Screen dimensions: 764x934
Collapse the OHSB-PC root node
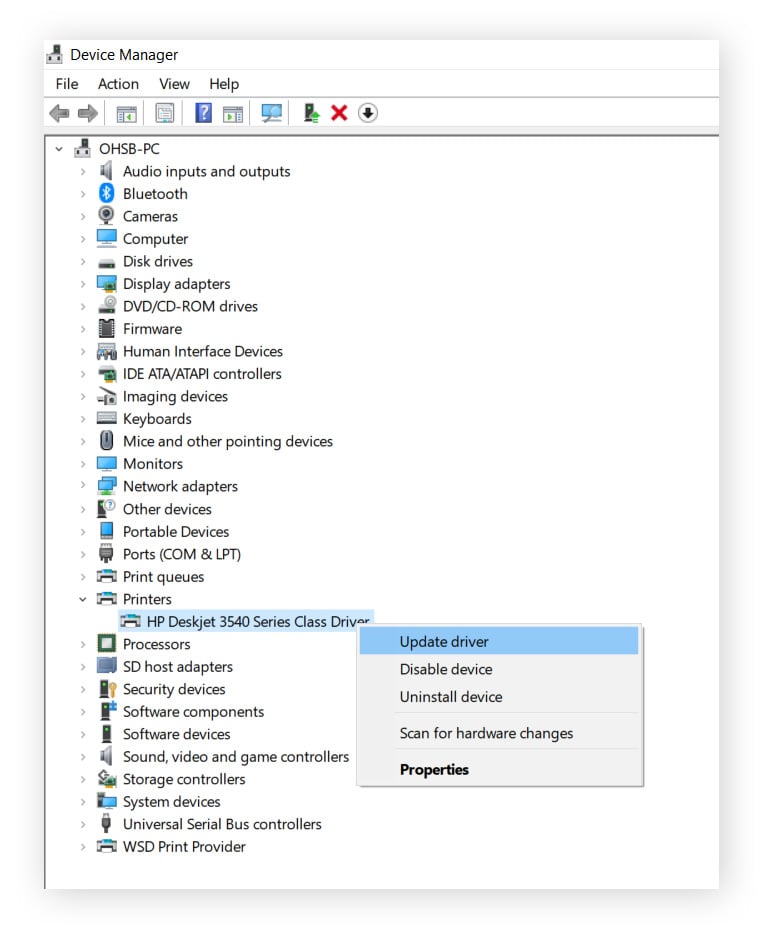pos(59,149)
